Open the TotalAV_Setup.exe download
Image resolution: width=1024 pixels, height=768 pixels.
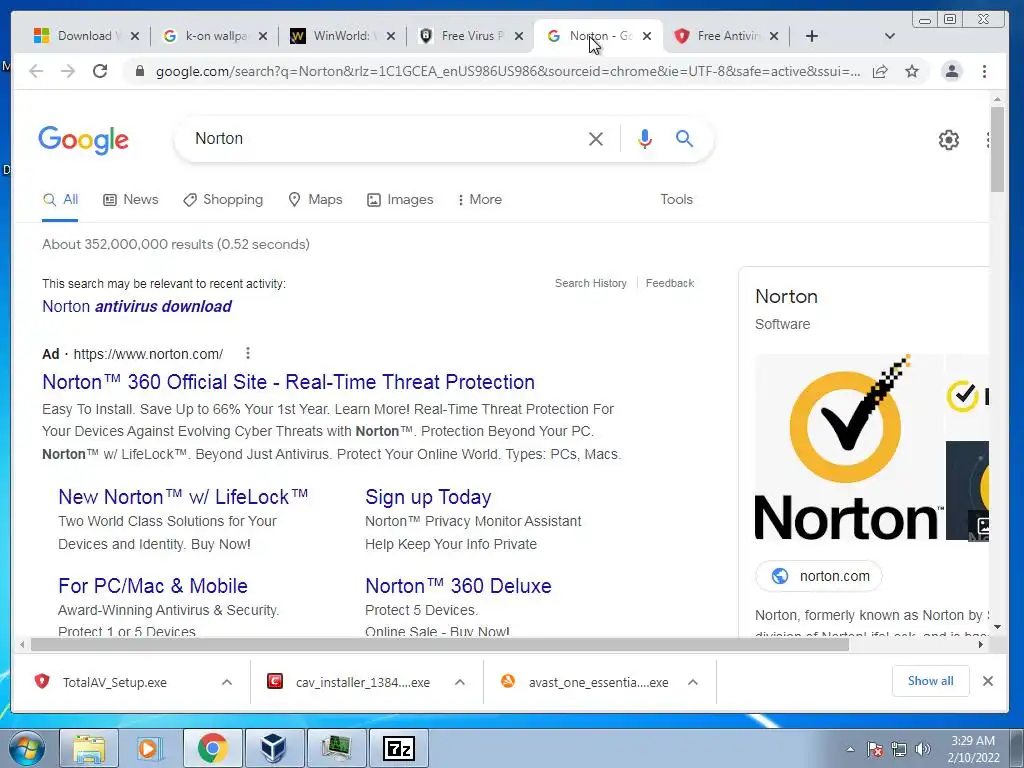(114, 682)
